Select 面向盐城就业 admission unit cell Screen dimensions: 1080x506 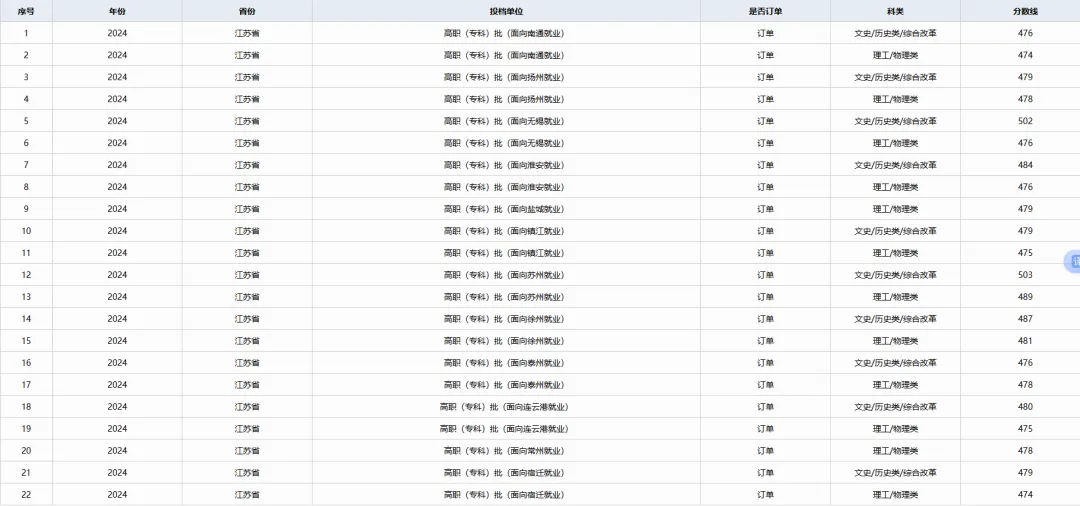(504, 209)
